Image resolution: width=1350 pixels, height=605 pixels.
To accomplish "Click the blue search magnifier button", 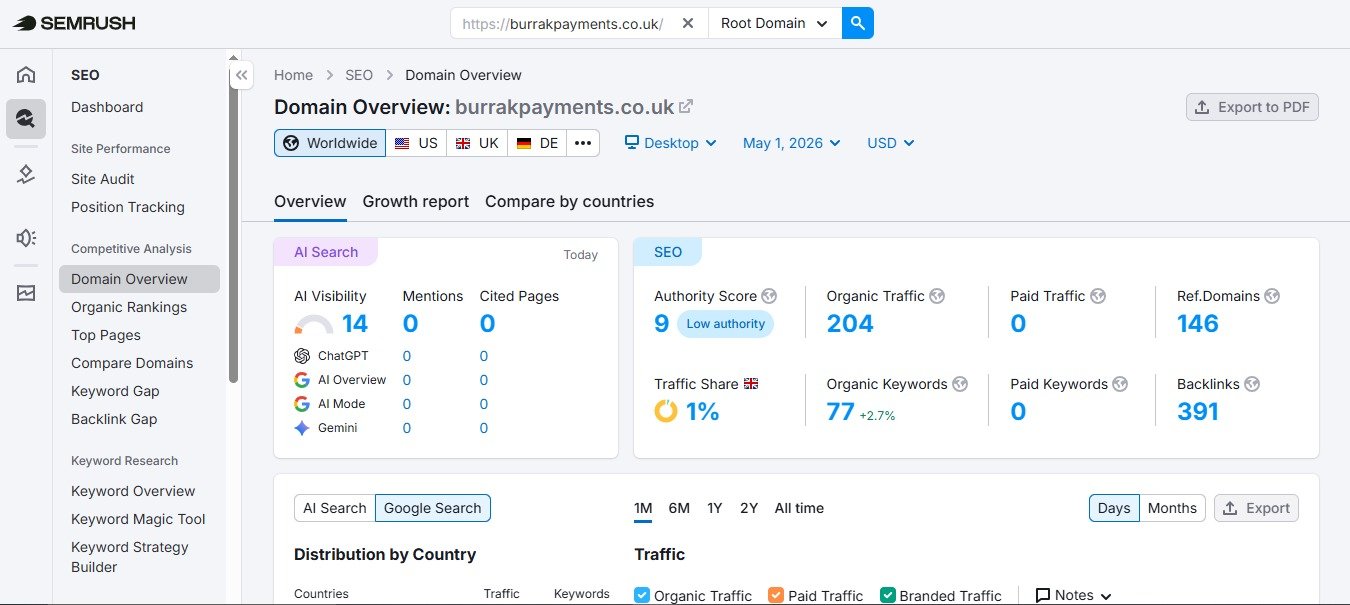I will pos(858,23).
